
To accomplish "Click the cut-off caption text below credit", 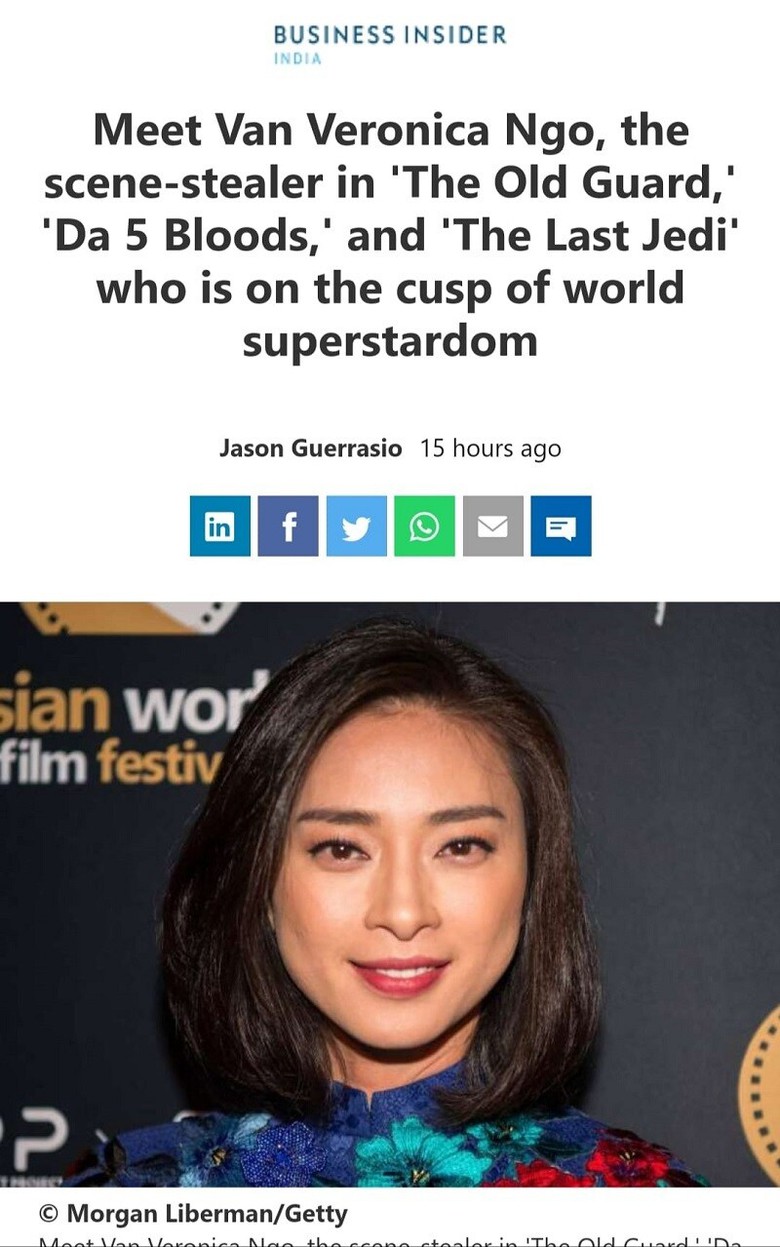I will point(390,1241).
